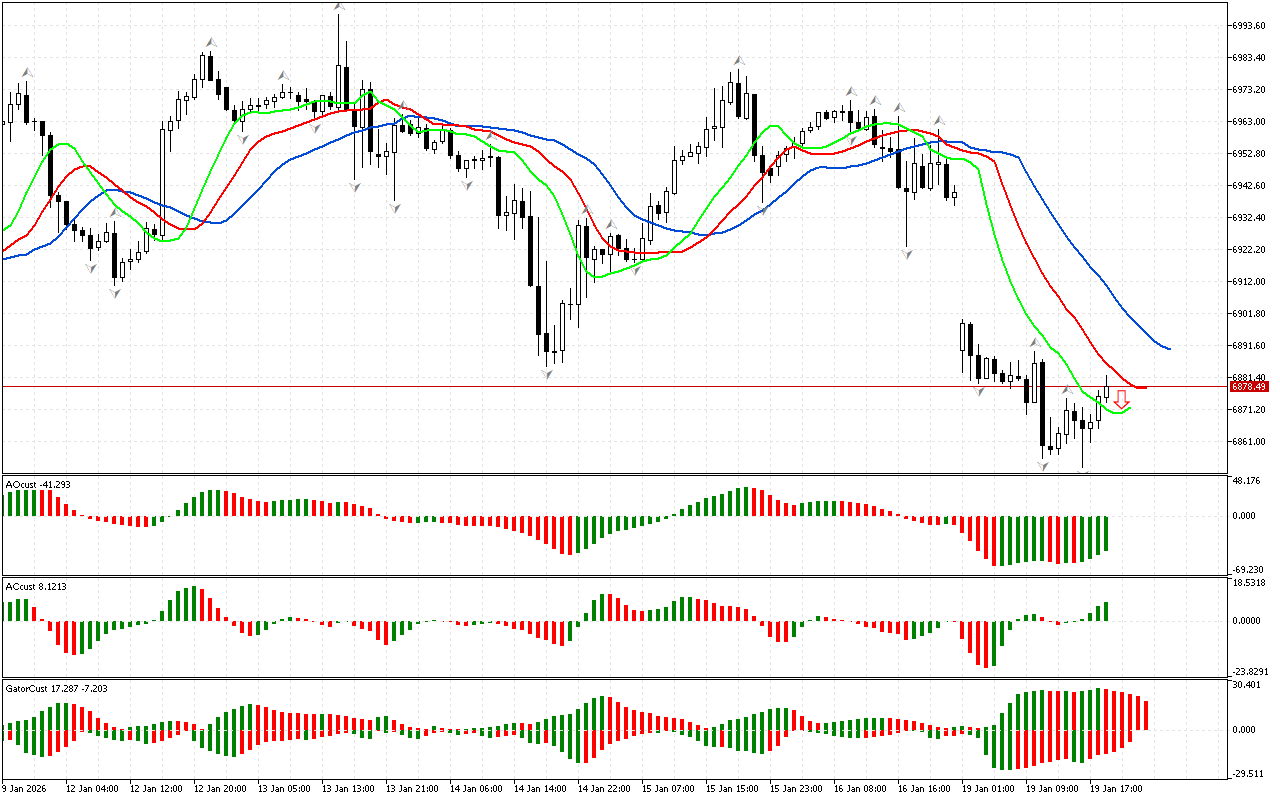1280x800 pixels.
Task: Click the down fractal under the 16 Jan long wick
Action: point(907,255)
